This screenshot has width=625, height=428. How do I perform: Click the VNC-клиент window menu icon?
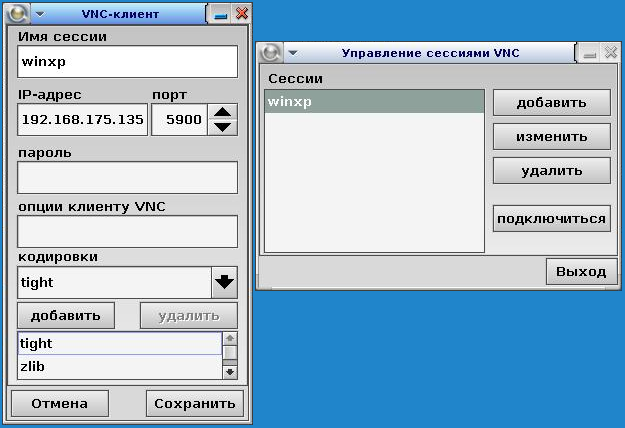[x=19, y=14]
